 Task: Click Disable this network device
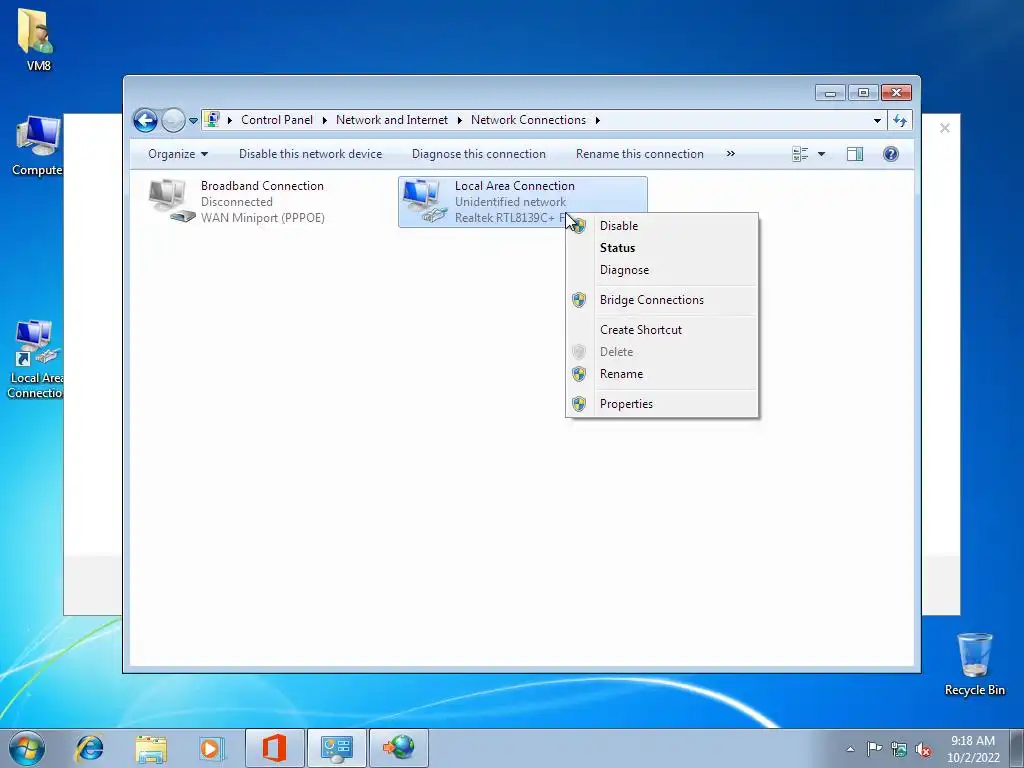click(310, 154)
